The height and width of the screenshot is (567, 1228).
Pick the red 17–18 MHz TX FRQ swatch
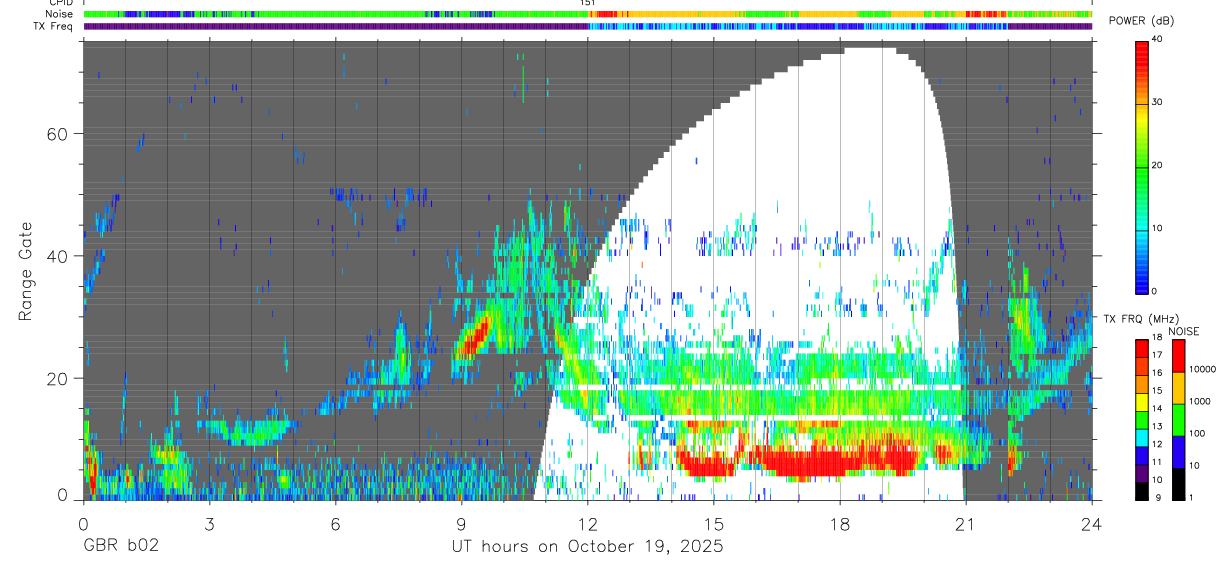[x=1142, y=348]
